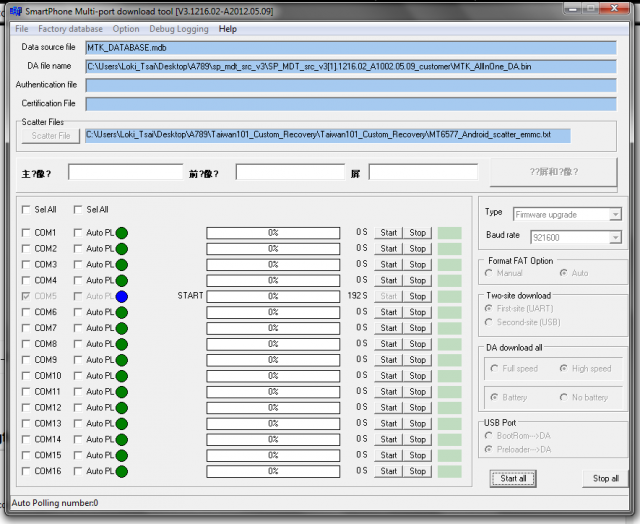The width and height of the screenshot is (640, 524).
Task: Select the No battery radio option
Action: [563, 397]
